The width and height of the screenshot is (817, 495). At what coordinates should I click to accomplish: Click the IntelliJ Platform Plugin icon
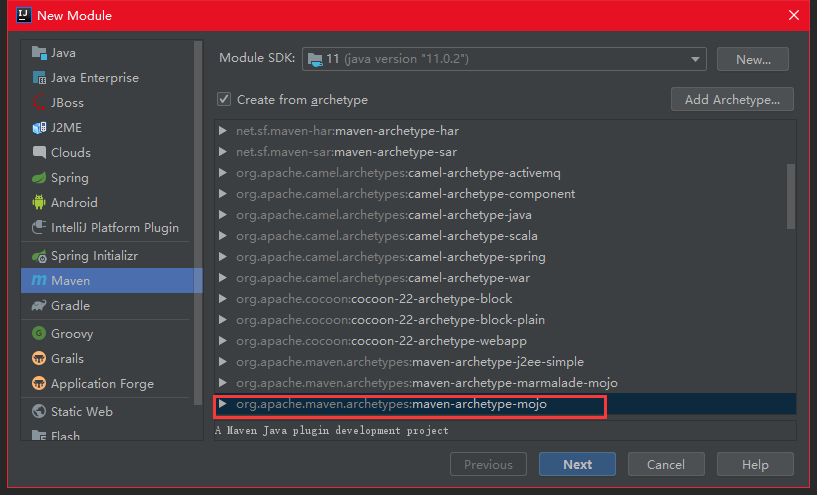tap(39, 227)
